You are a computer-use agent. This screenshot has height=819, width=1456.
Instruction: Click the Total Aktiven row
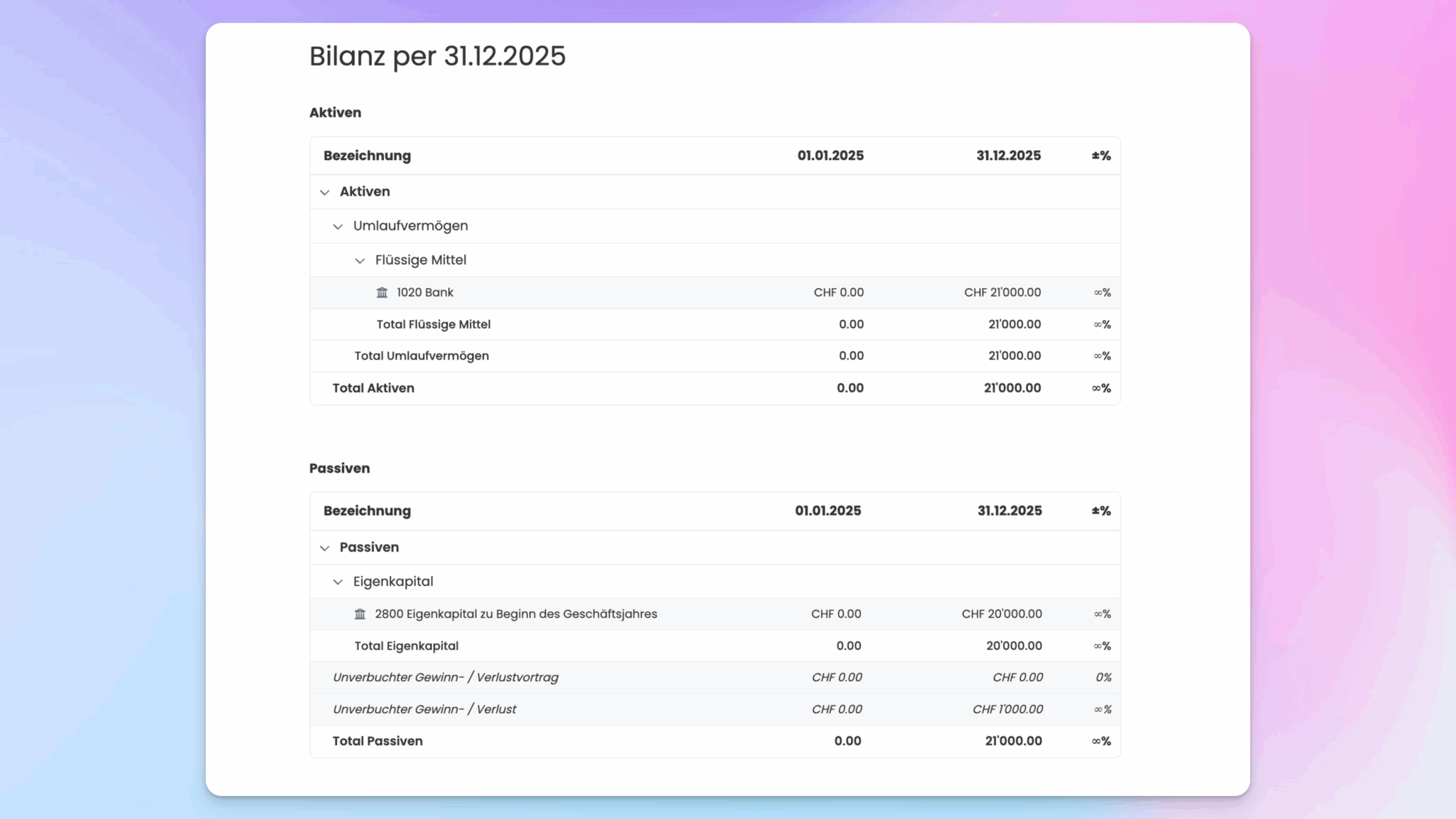pos(714,388)
